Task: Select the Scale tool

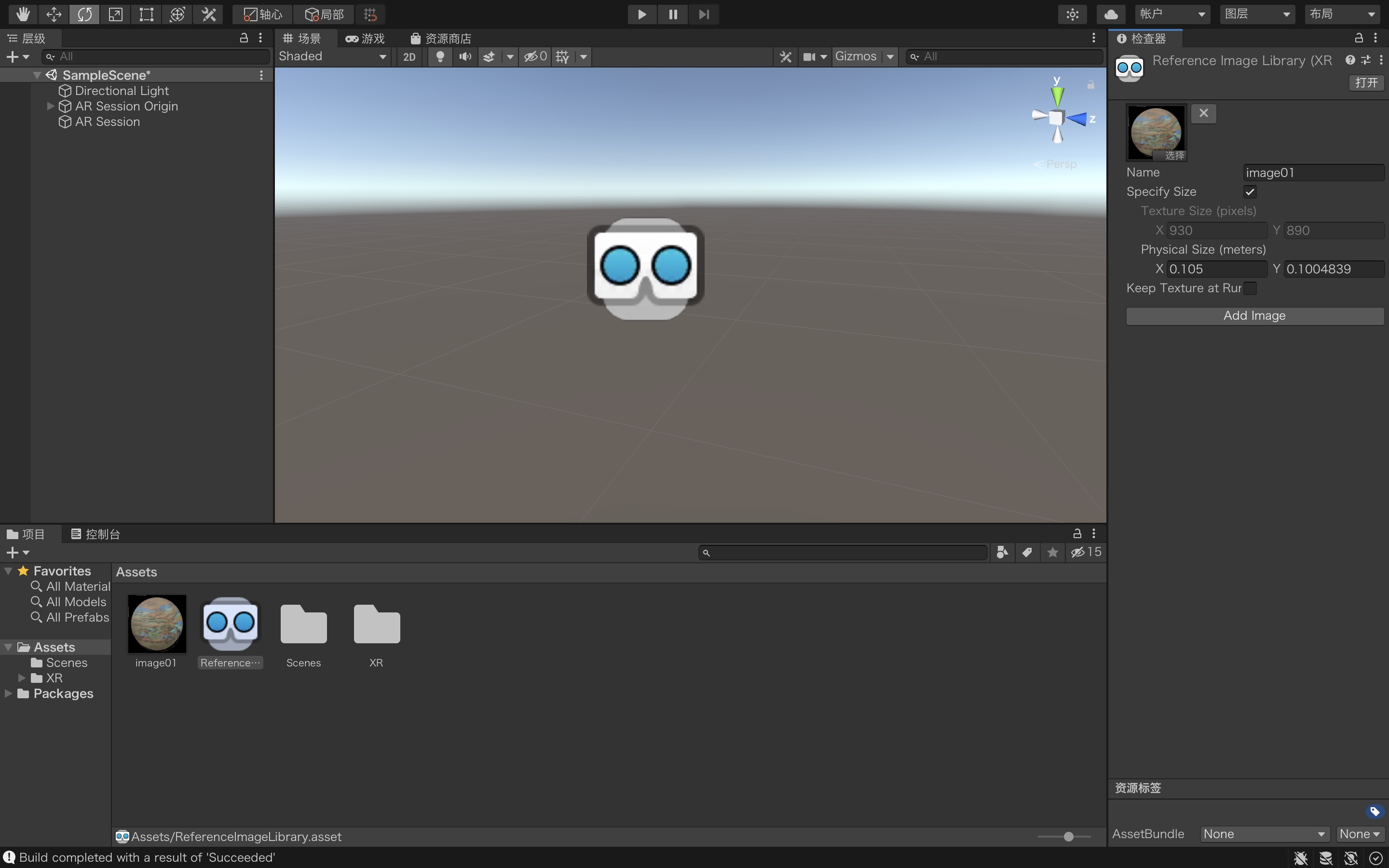Action: (115, 14)
